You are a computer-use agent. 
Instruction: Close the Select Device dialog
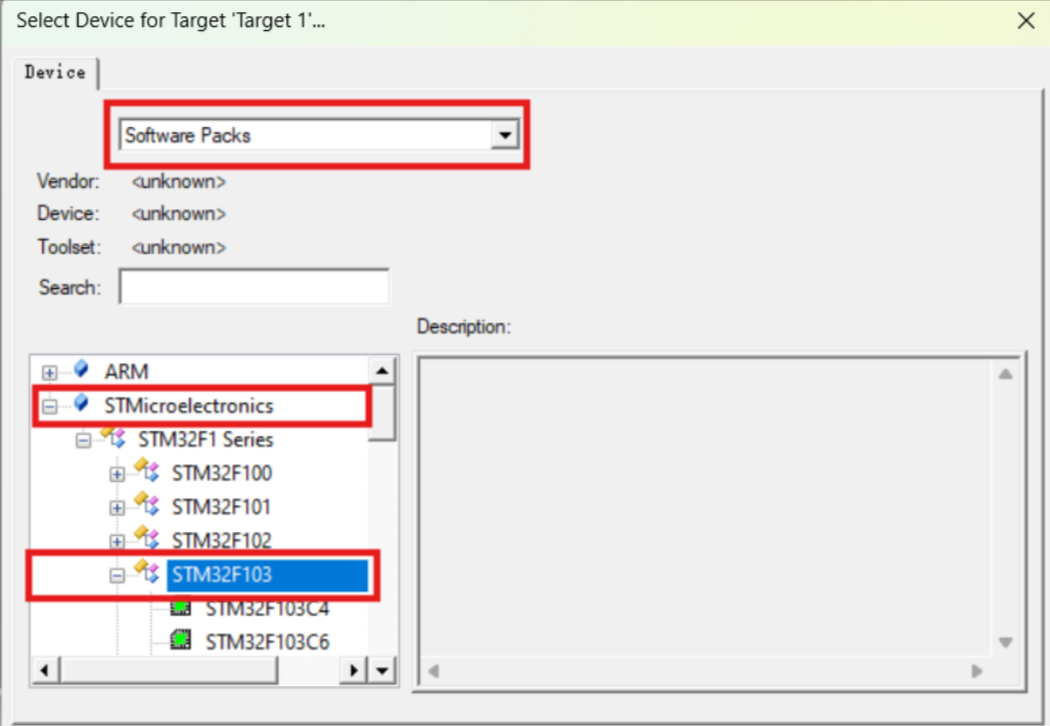[x=1026, y=21]
